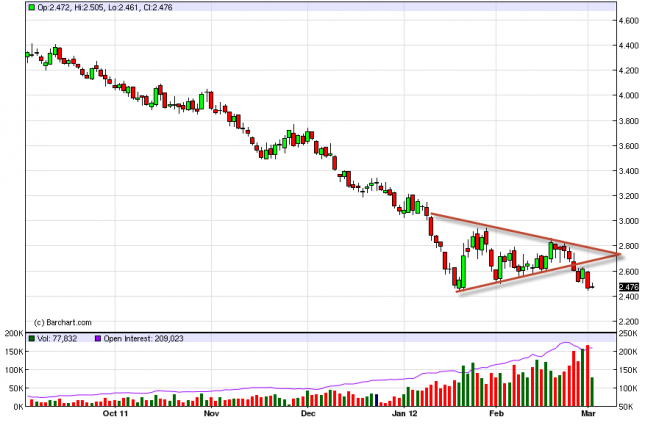This screenshot has height=428, width=645.
Task: Click the highlighted 2.476 last price tag
Action: point(629,287)
